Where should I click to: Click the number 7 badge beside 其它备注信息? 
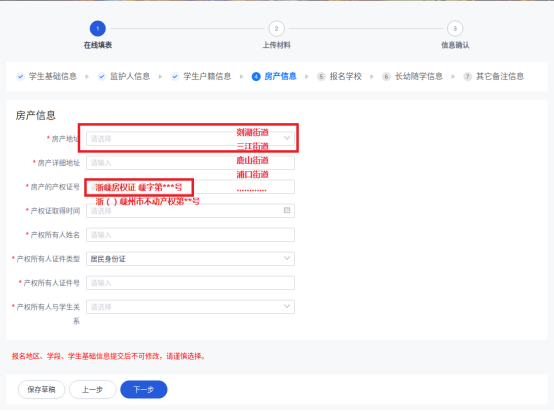point(468,76)
